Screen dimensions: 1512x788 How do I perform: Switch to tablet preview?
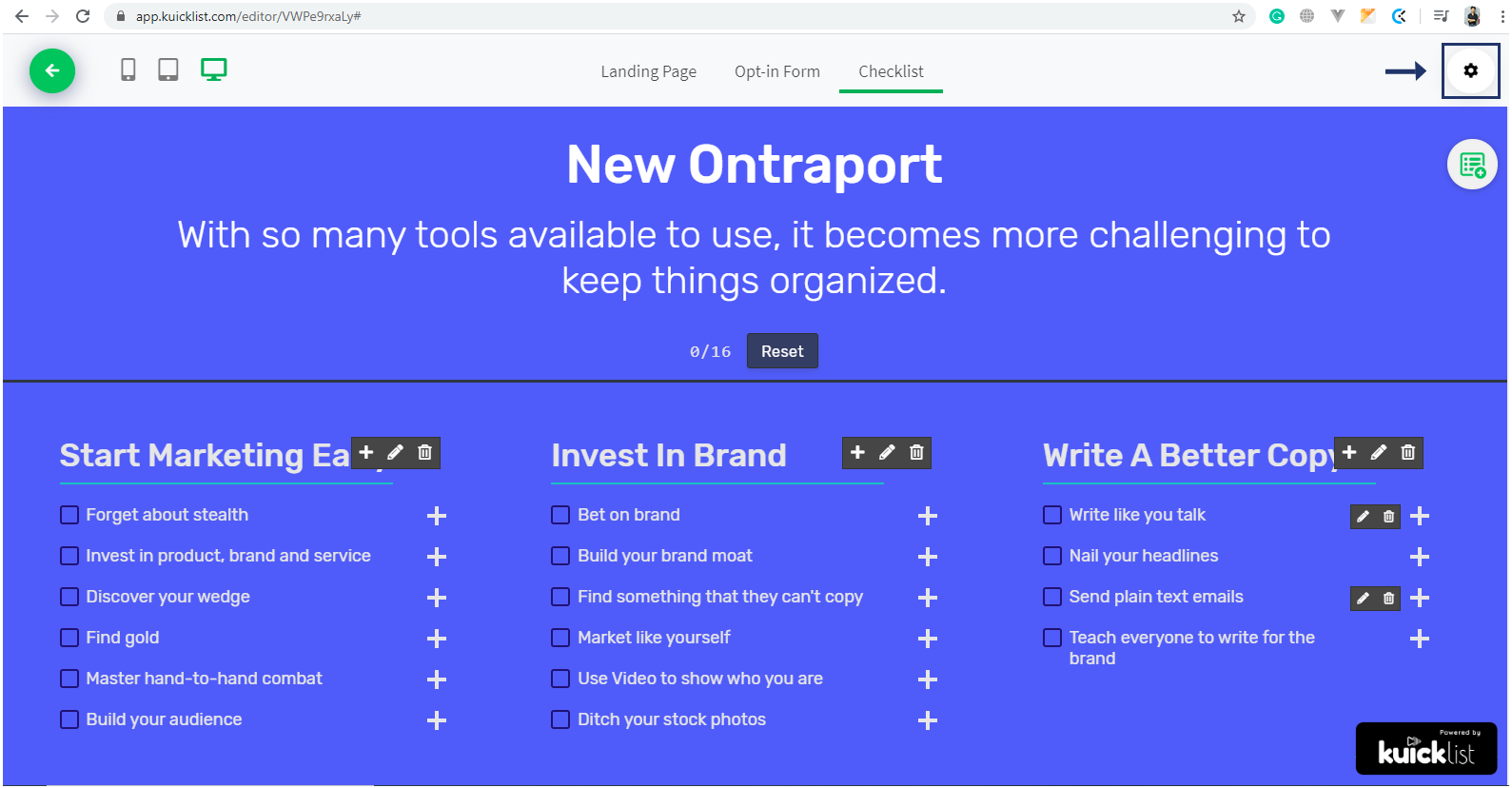point(168,69)
